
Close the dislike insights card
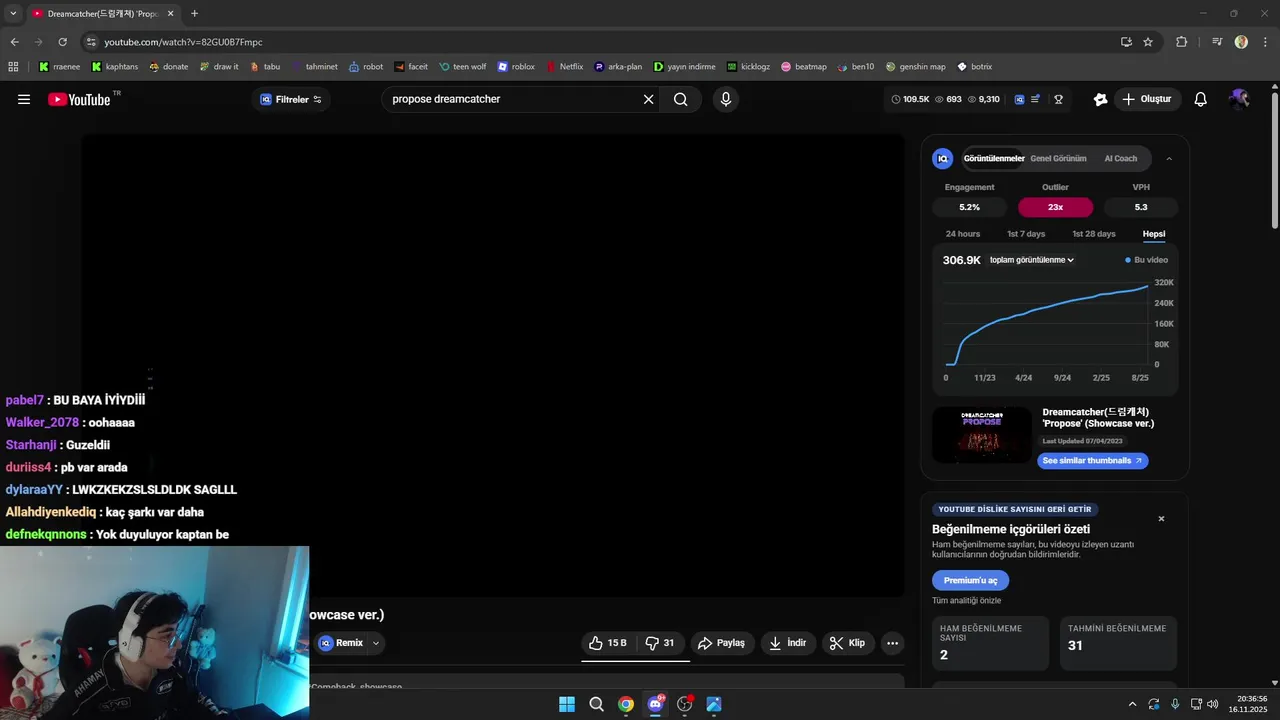(1161, 519)
